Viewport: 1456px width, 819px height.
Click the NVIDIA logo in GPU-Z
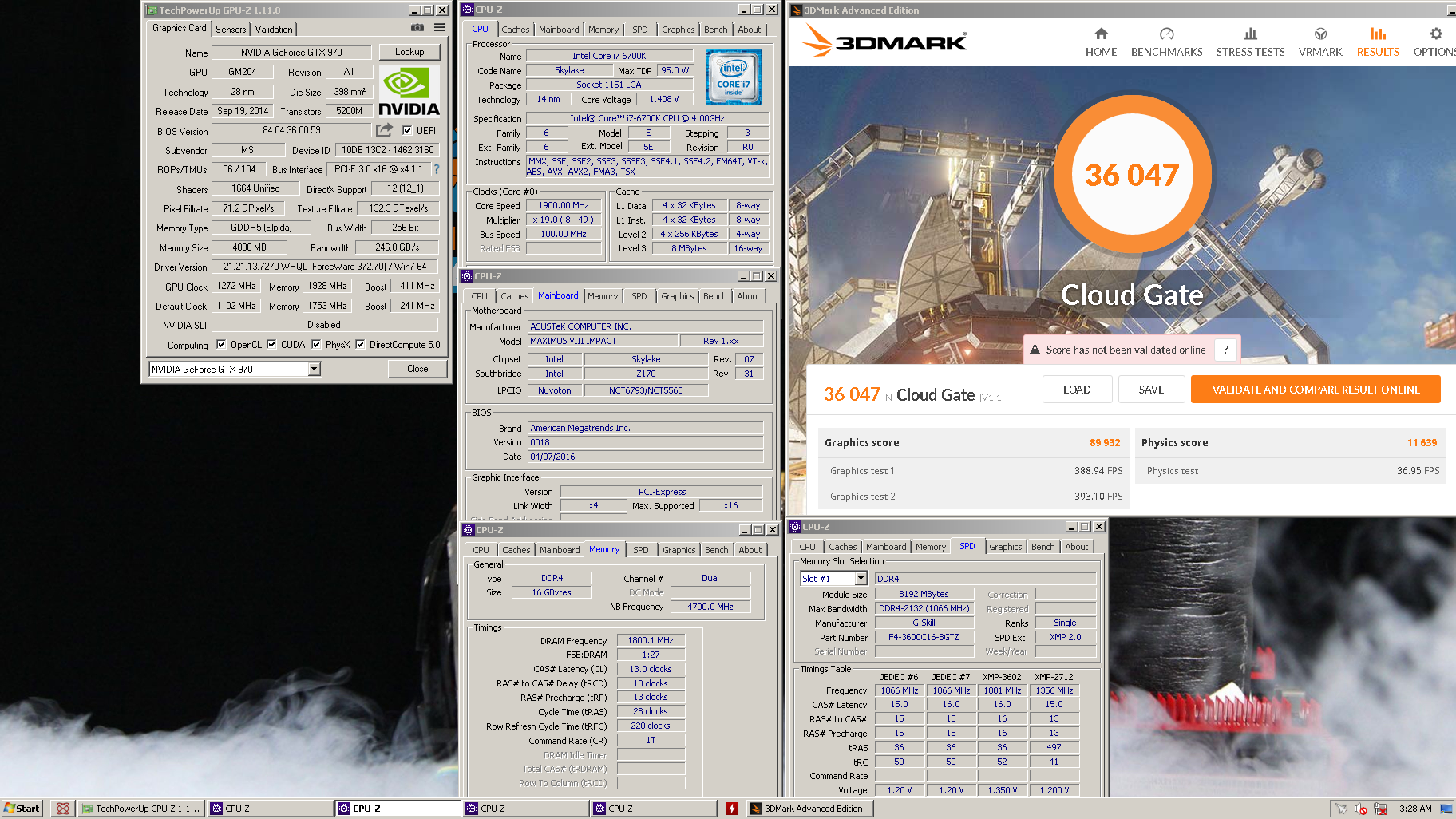click(x=409, y=92)
